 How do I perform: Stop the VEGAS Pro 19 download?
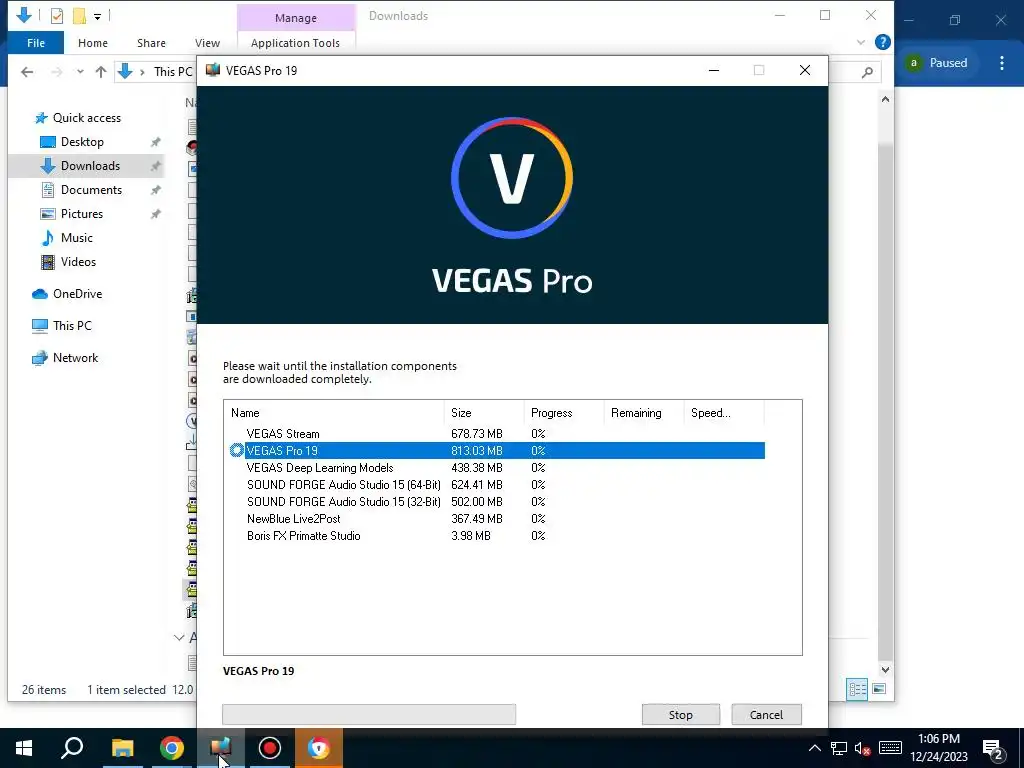pos(680,714)
